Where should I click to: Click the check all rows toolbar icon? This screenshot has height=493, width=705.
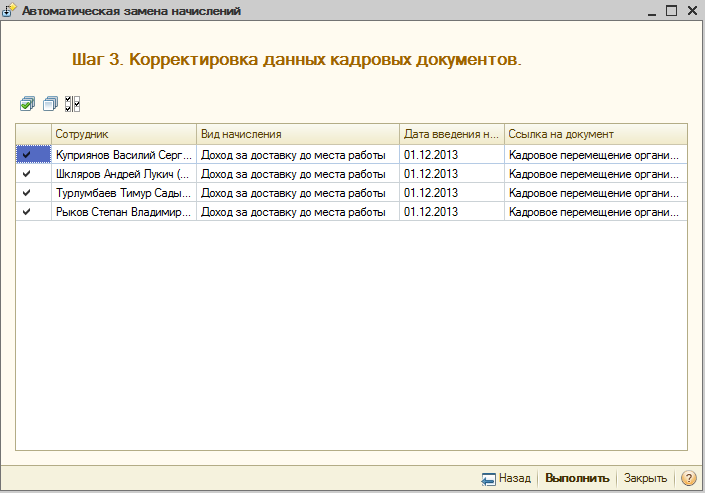point(27,103)
